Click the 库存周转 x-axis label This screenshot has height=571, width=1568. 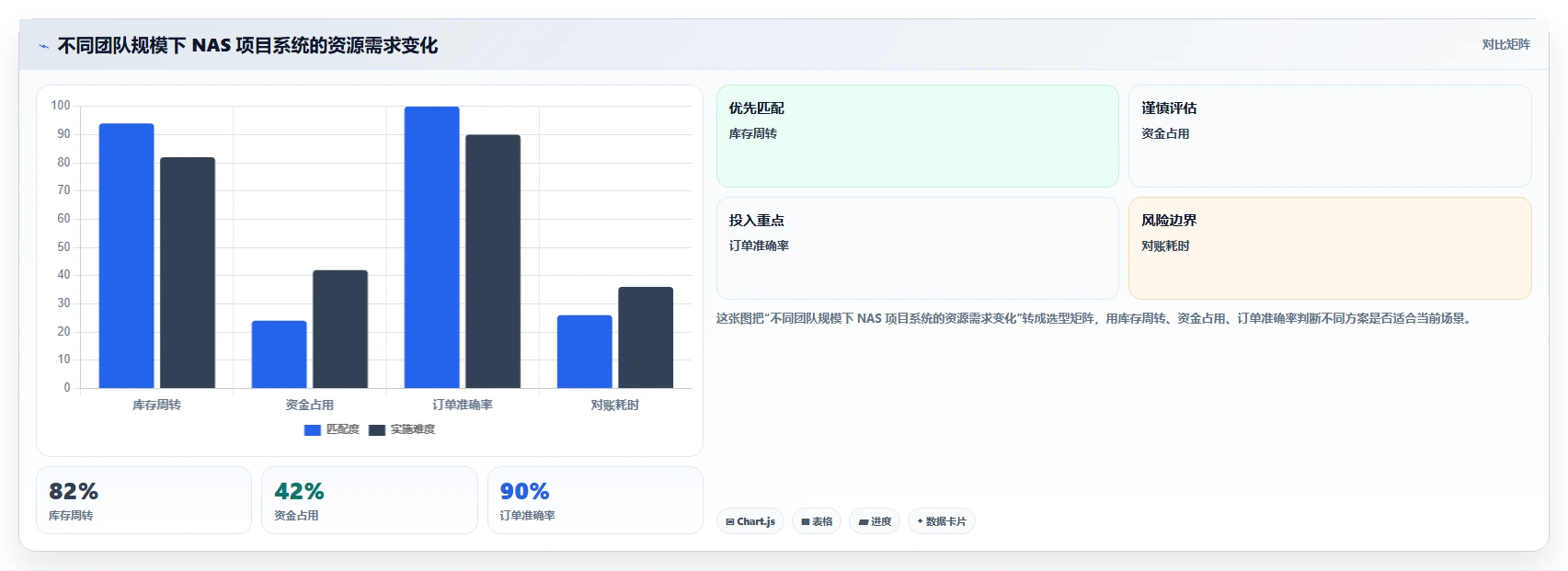pos(156,405)
